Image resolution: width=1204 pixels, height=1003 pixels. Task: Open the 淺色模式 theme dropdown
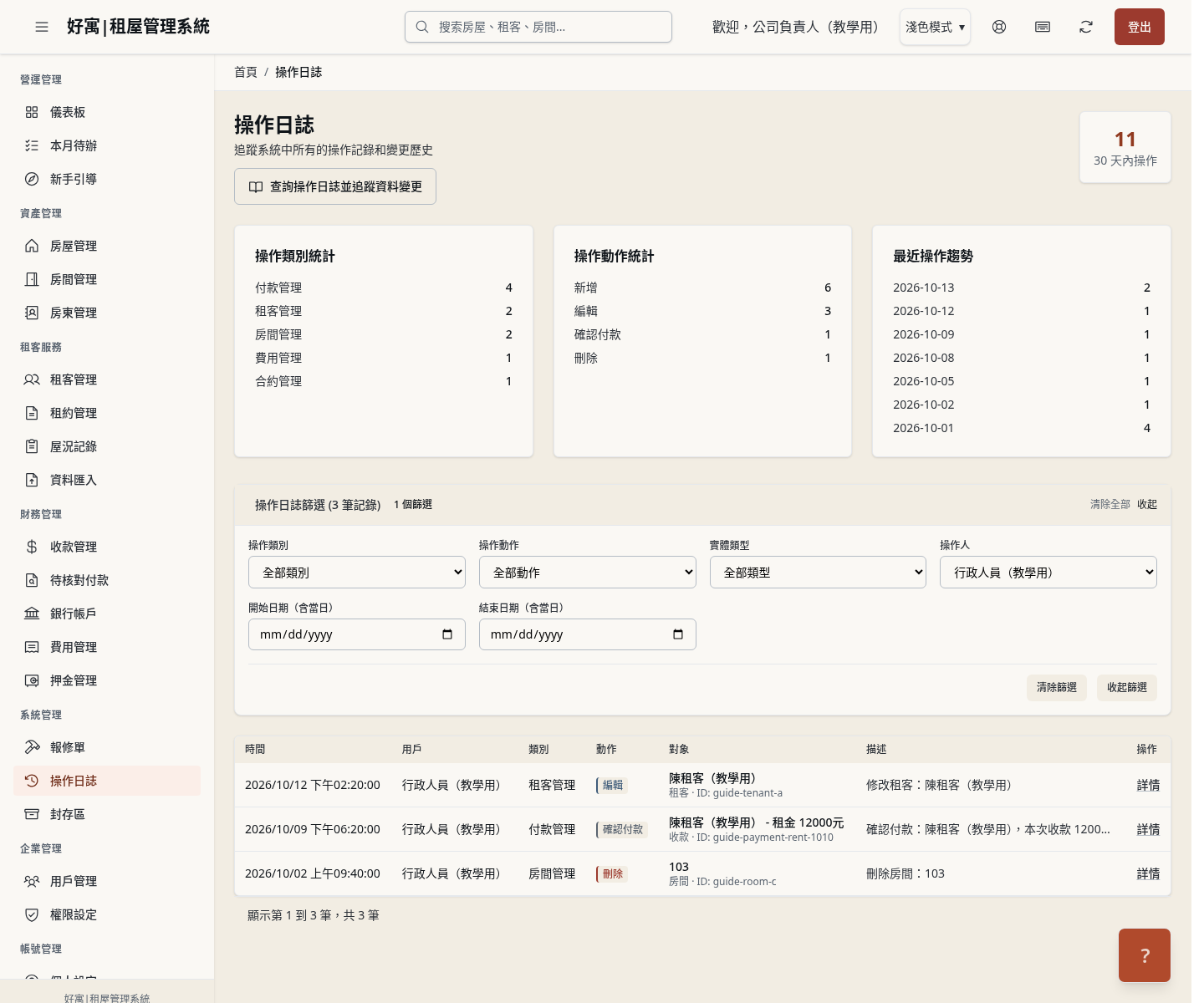pos(935,27)
